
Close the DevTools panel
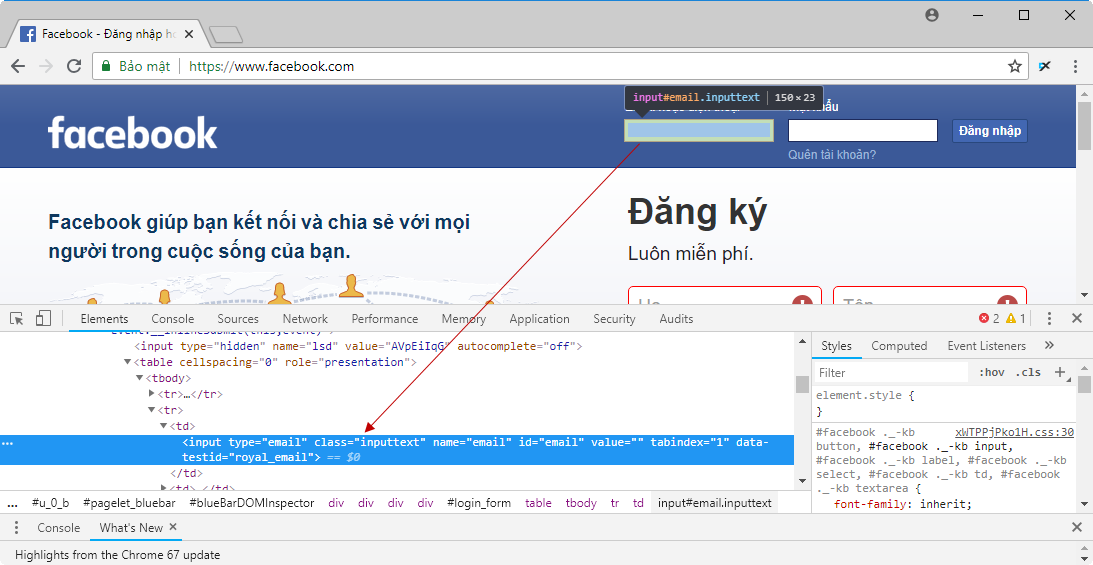pyautogui.click(x=1077, y=319)
